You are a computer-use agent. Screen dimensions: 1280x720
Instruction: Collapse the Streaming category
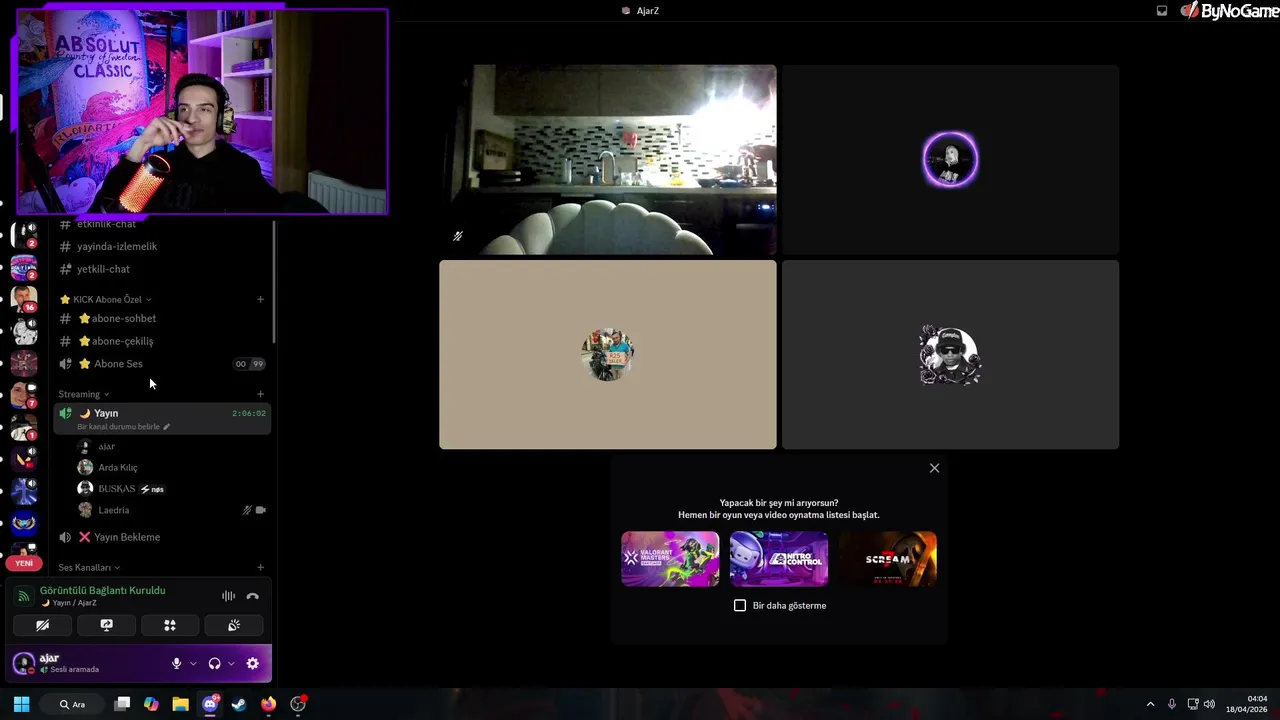coord(84,394)
